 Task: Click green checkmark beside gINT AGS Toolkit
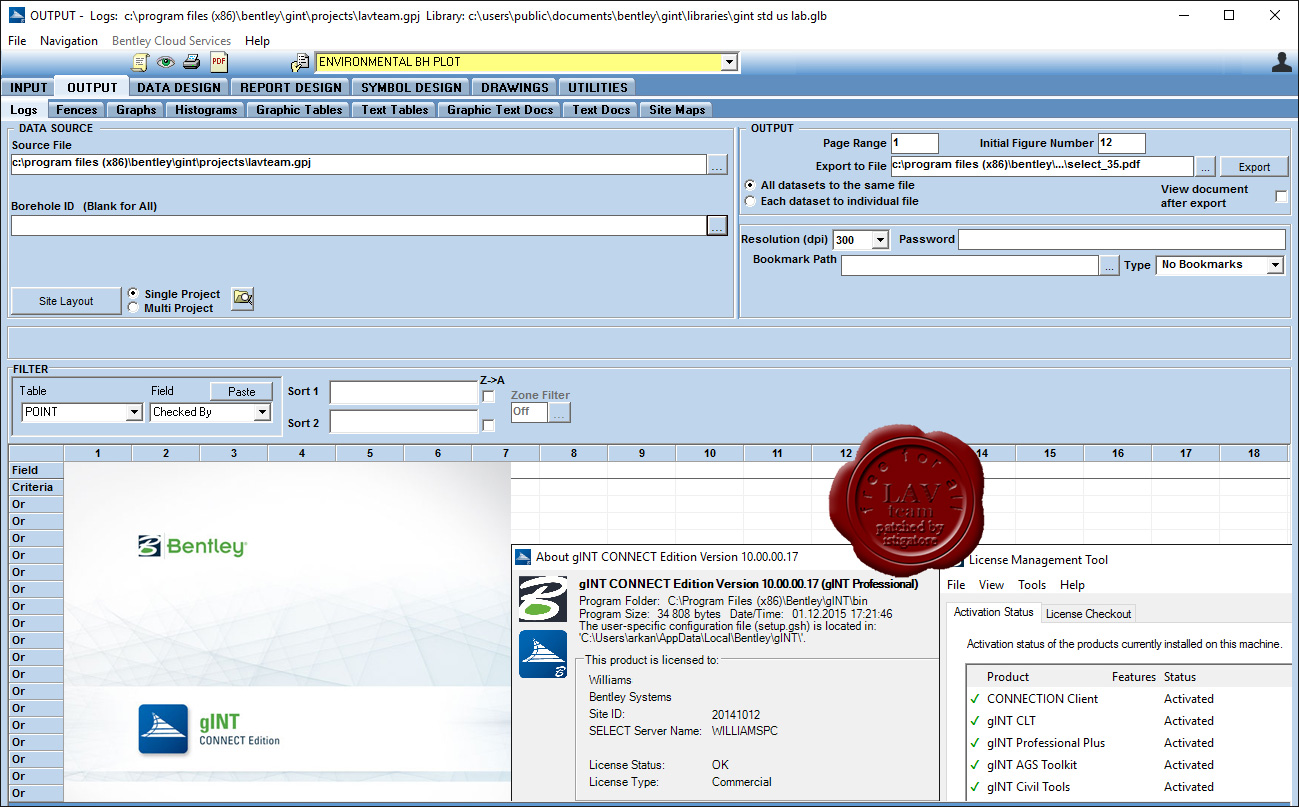(975, 765)
